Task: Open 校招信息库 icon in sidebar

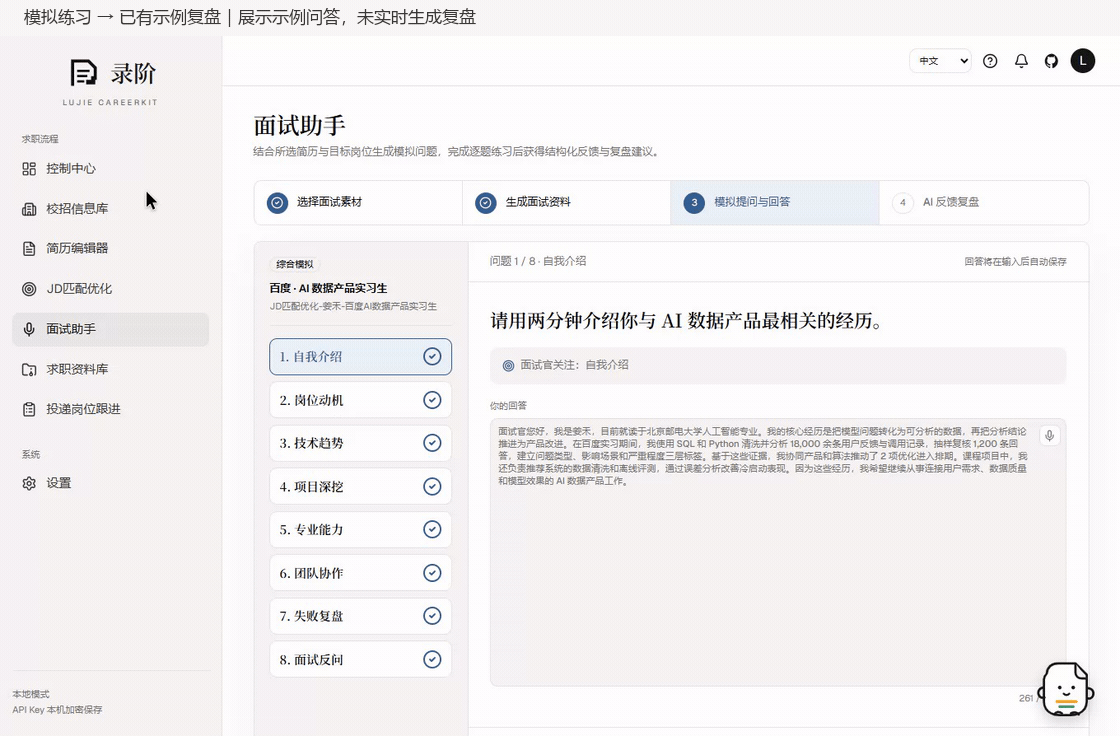Action: click(x=29, y=209)
